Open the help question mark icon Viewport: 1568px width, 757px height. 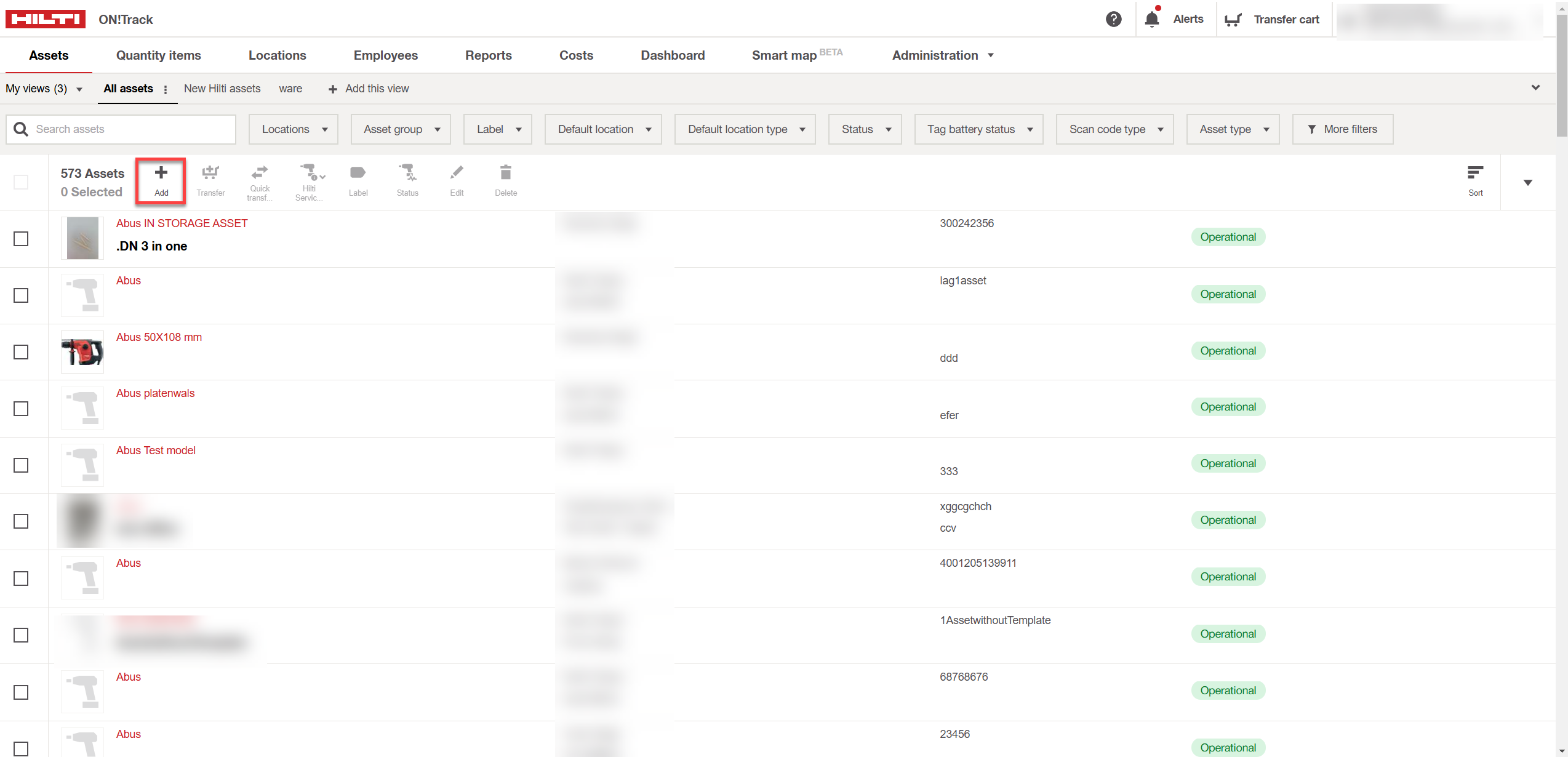(x=1113, y=19)
